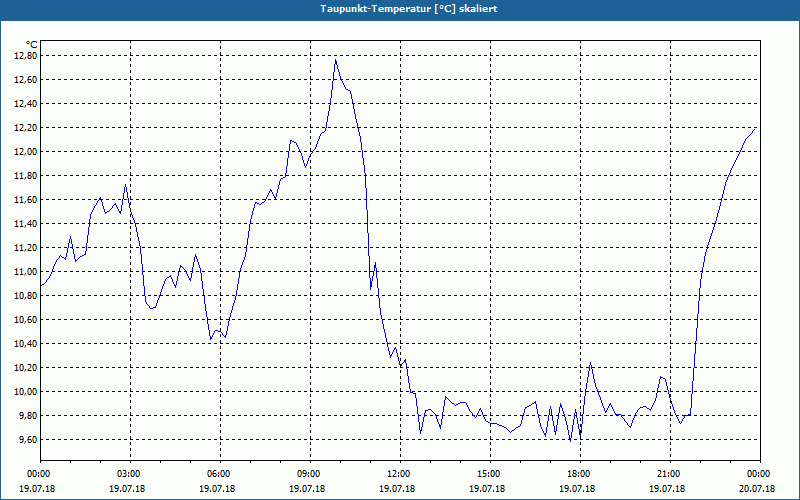
Task: Select the 12,60 y-axis value
Action: [26, 80]
